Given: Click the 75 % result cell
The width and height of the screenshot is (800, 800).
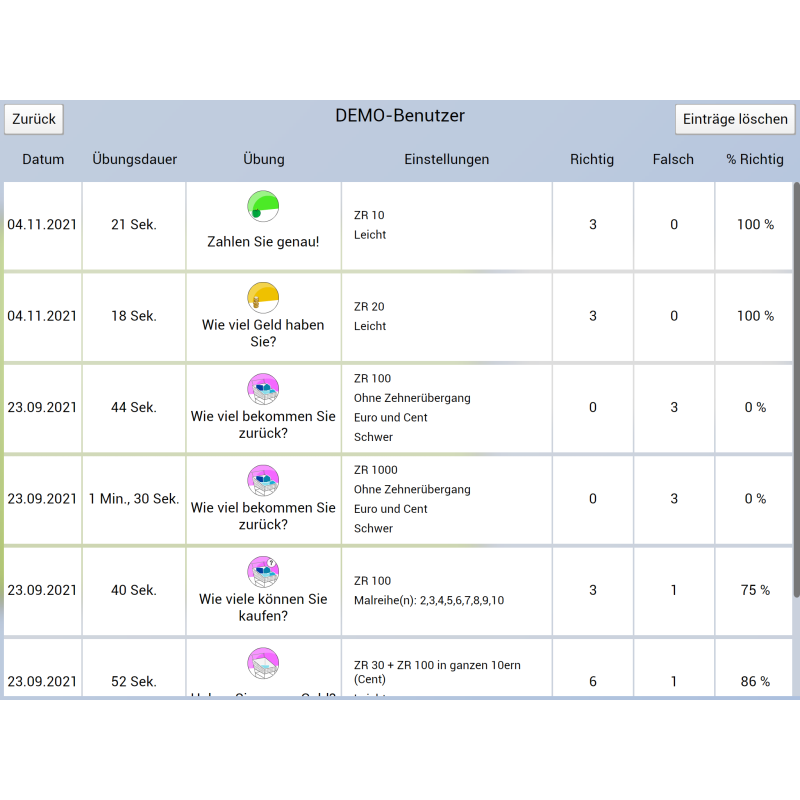Looking at the screenshot, I should 755,590.
